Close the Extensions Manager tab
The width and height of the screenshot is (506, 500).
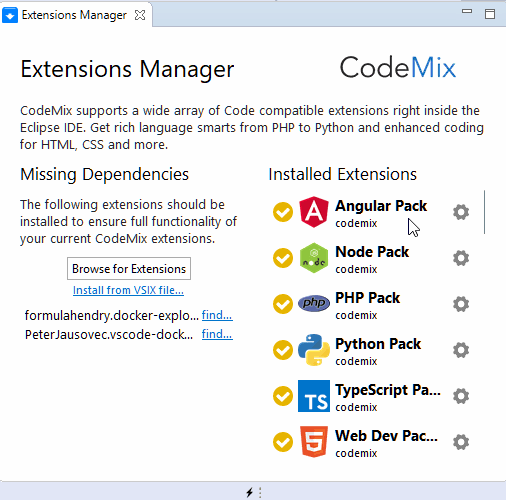[140, 15]
